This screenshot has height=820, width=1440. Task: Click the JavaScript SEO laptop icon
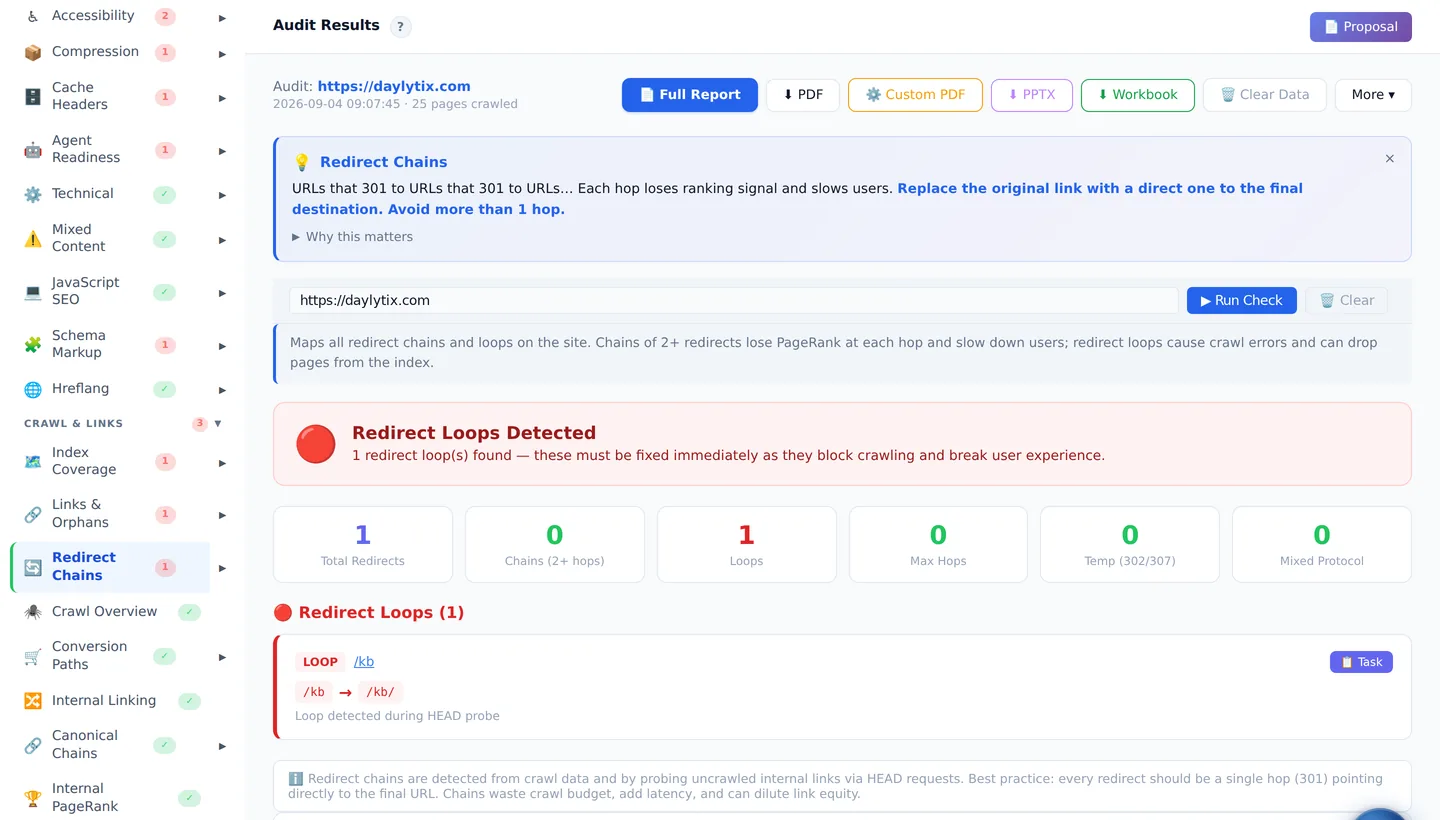coord(33,291)
